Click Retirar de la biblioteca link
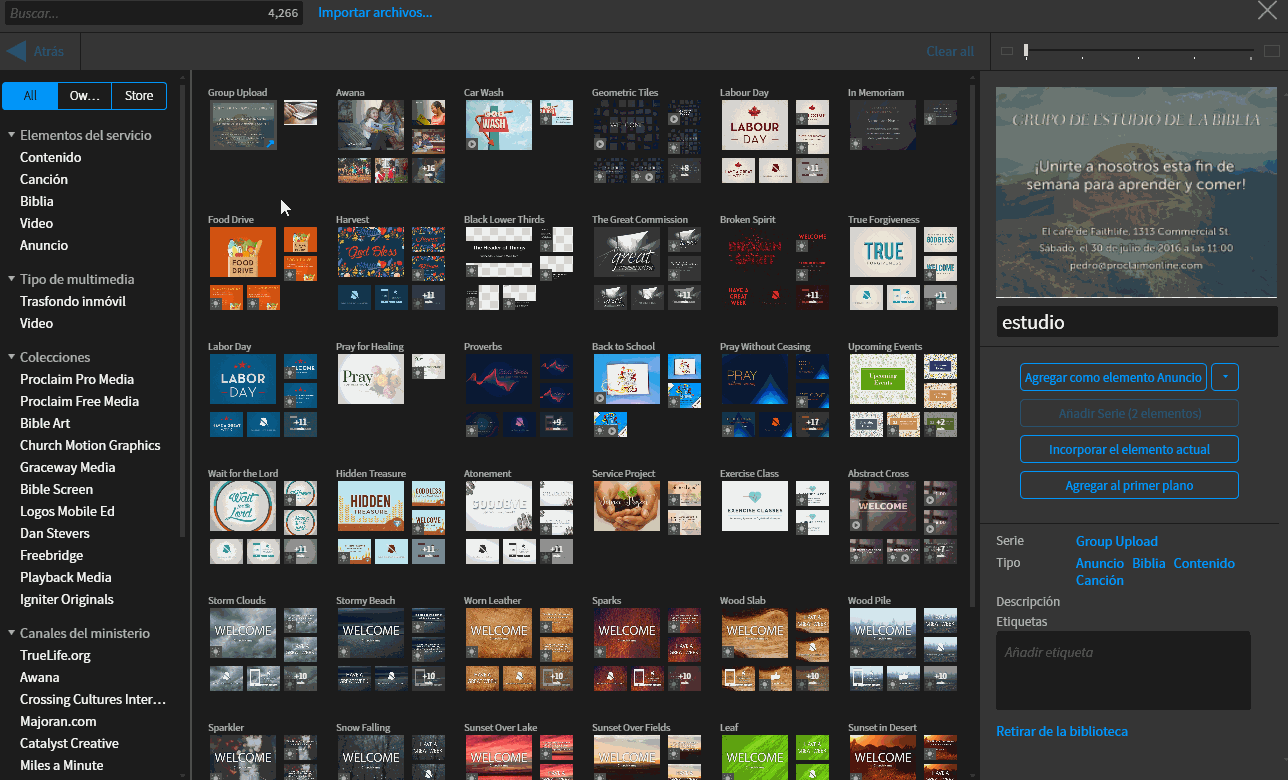 pos(1062,731)
